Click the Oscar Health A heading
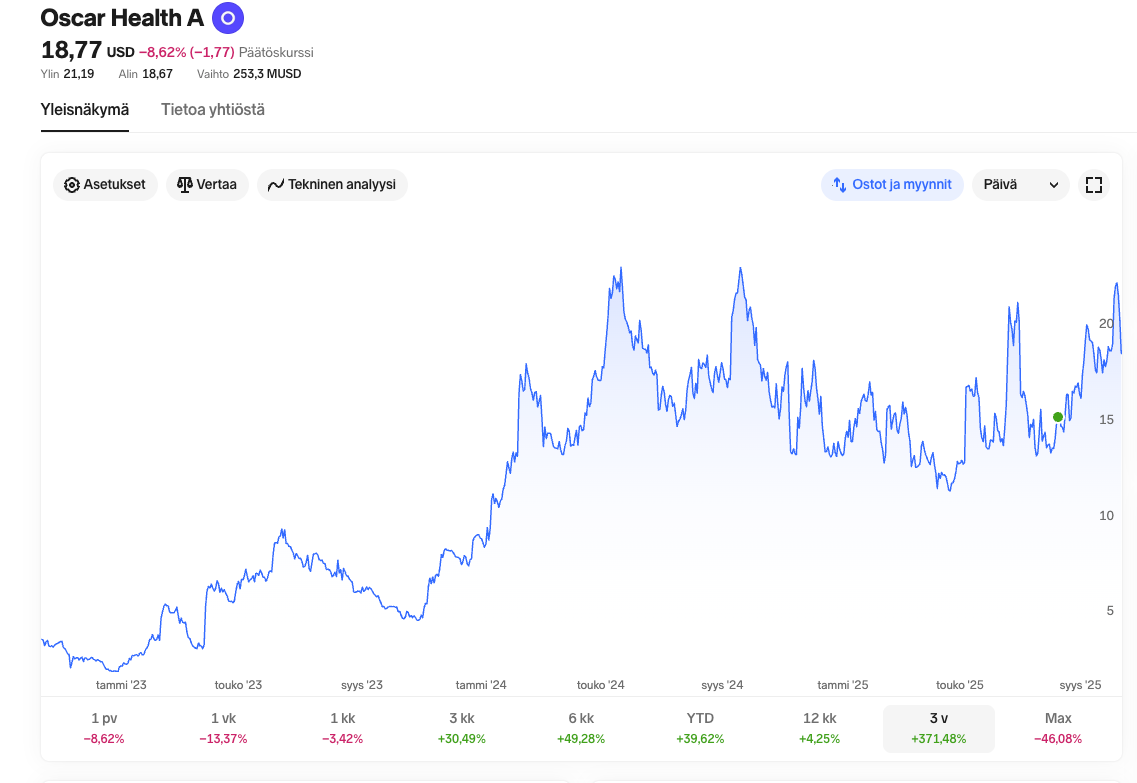 [x=122, y=18]
